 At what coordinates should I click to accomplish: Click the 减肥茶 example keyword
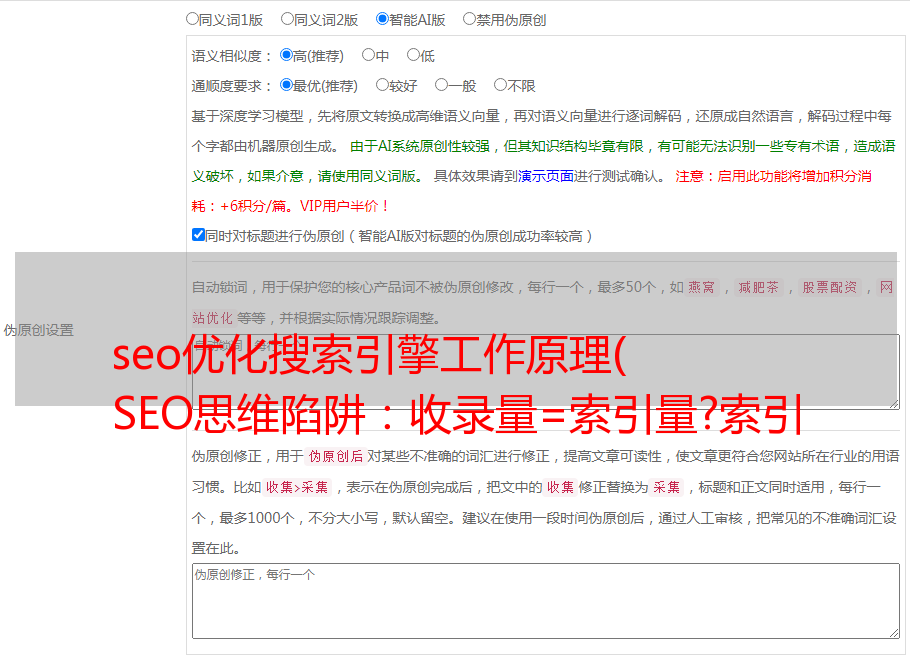click(758, 287)
